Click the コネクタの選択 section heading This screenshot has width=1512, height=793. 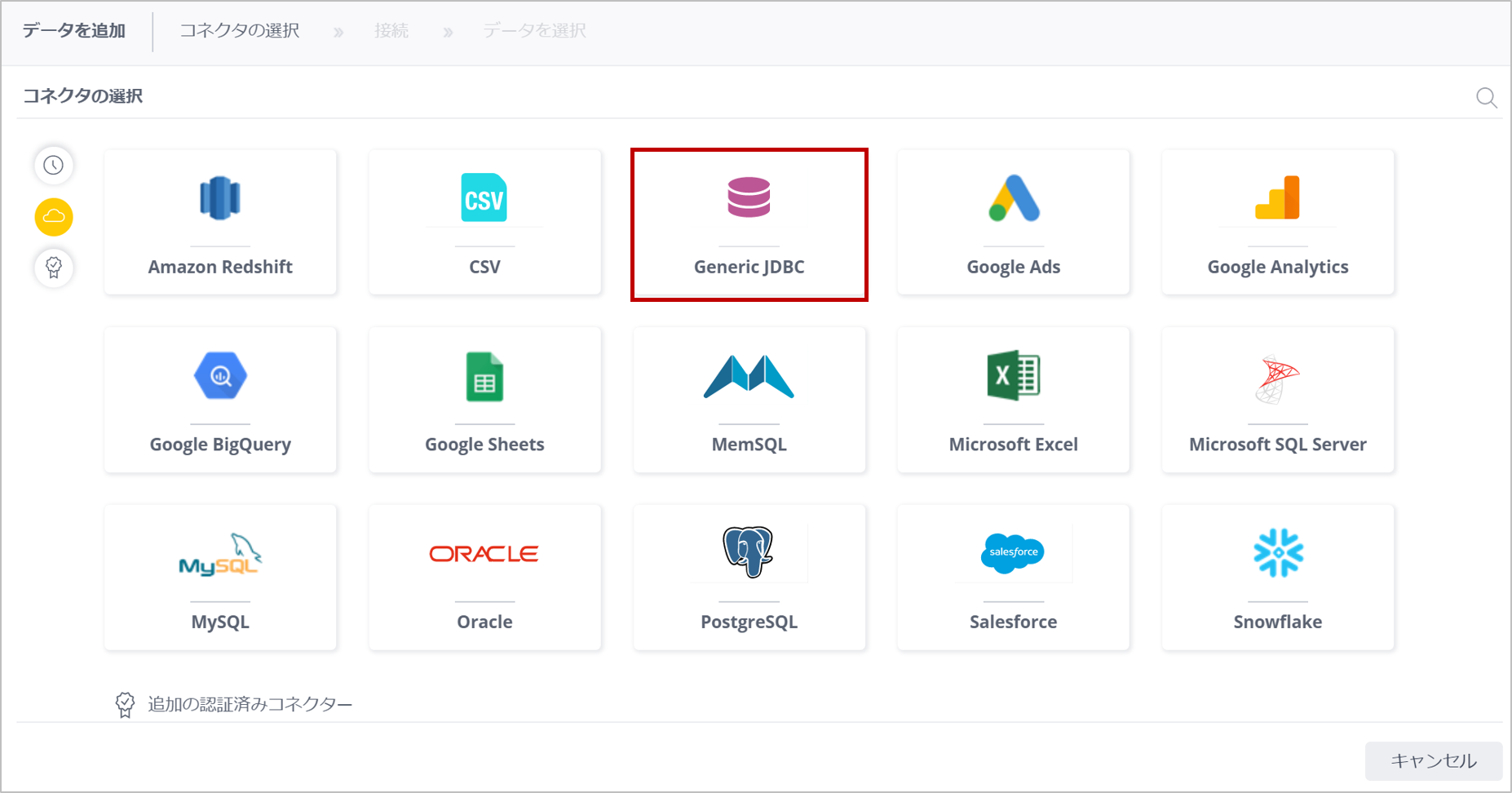click(82, 96)
